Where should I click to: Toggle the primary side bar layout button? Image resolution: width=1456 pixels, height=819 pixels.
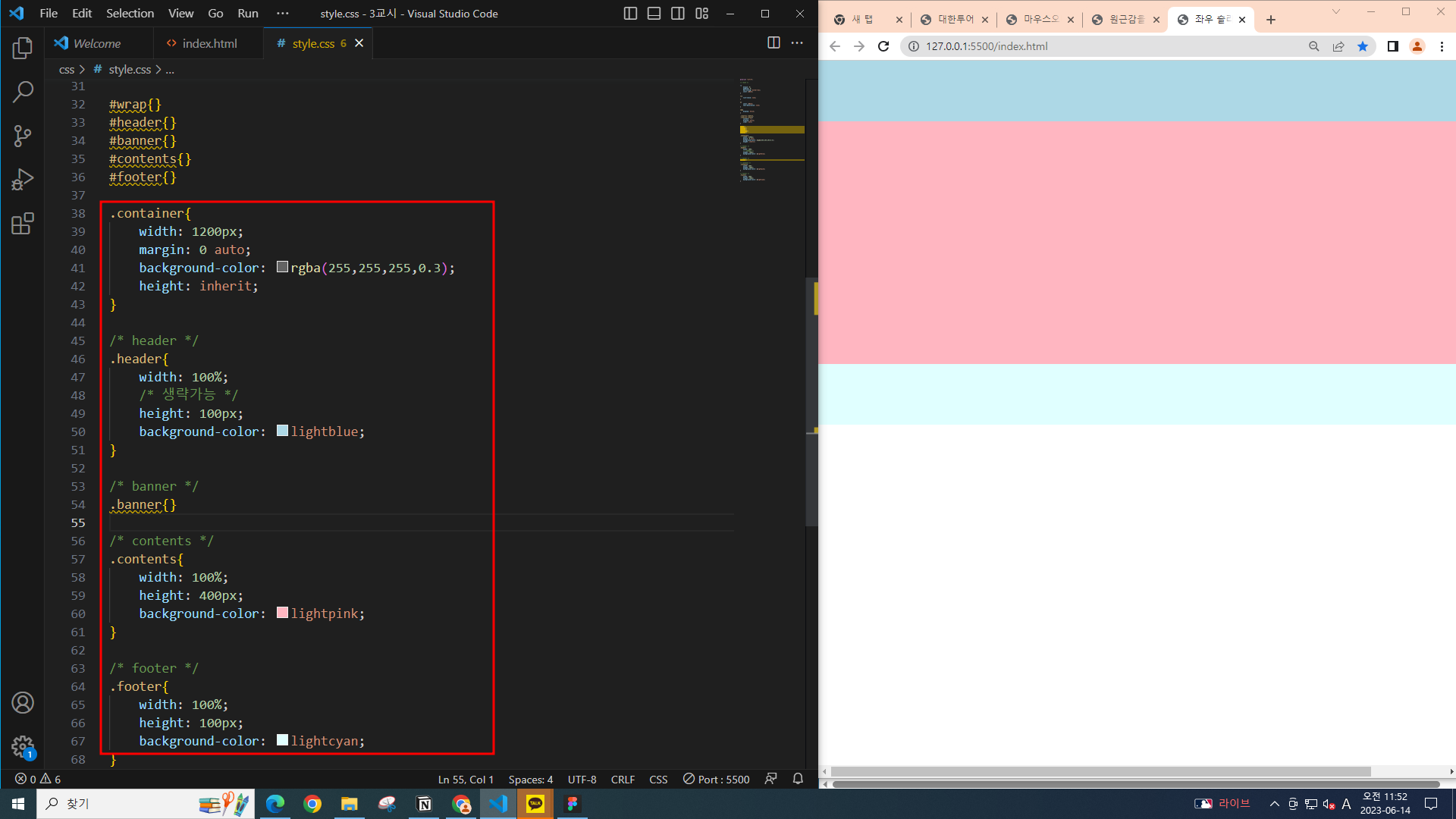click(630, 14)
